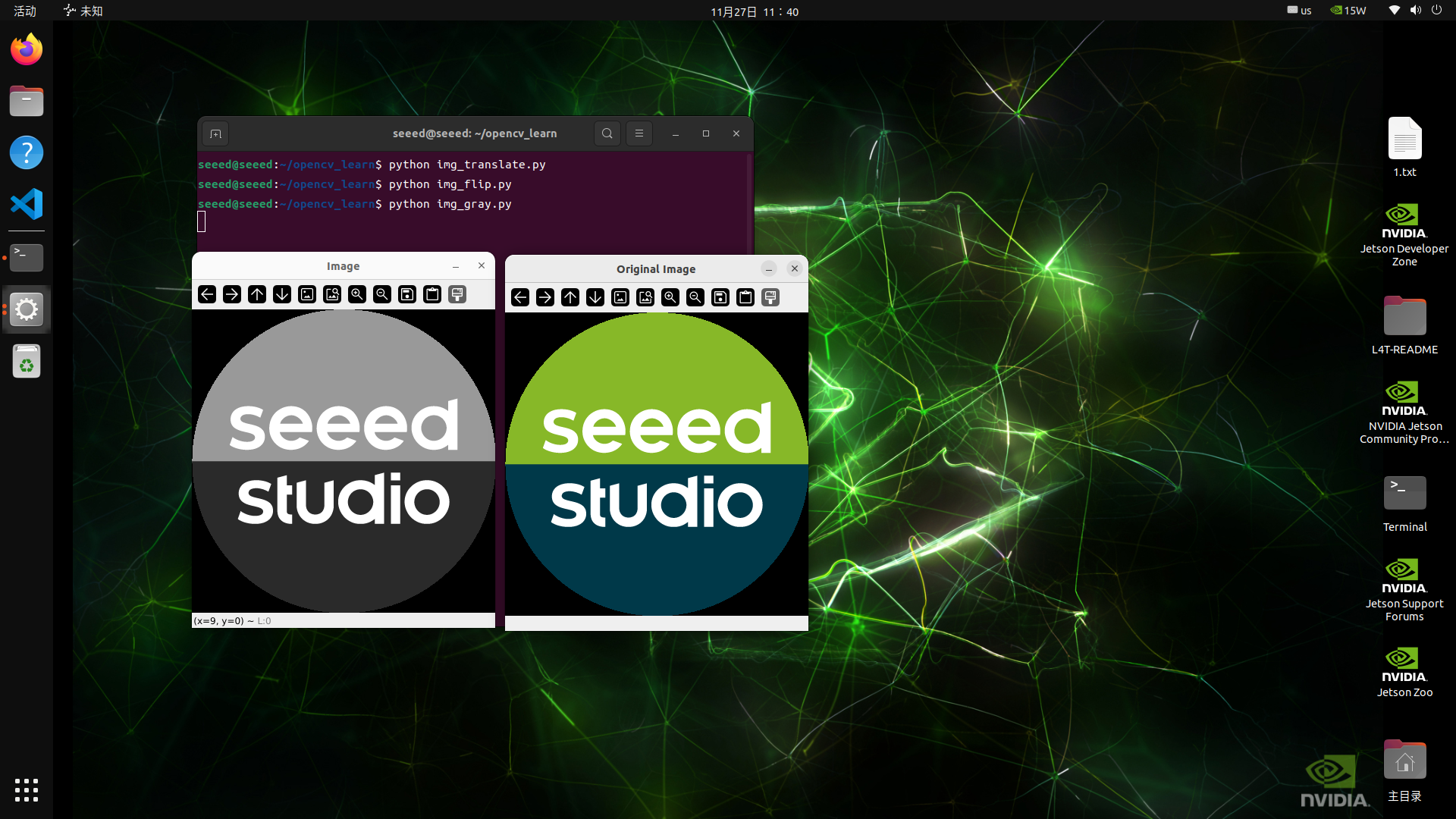Select the Jetson Developer Zone desktop shortcut

[1404, 235]
